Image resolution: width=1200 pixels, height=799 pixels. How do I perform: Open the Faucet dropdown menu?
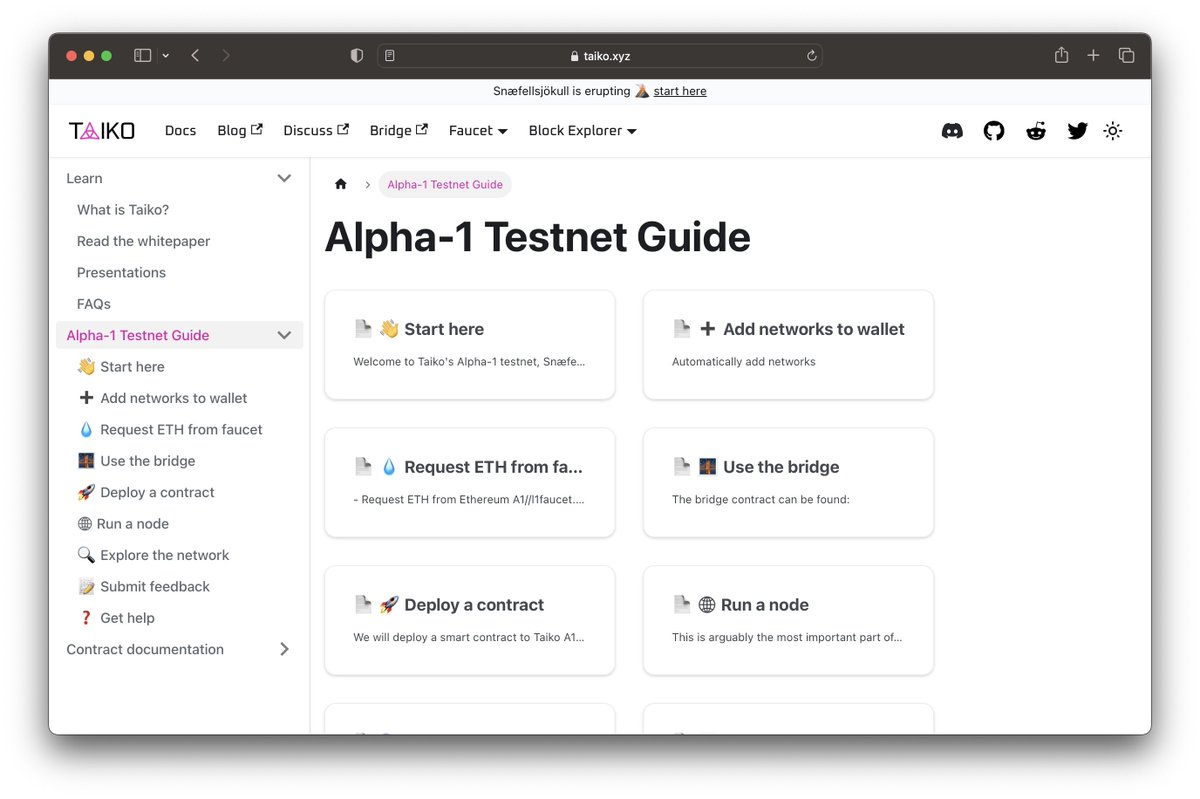(x=478, y=131)
